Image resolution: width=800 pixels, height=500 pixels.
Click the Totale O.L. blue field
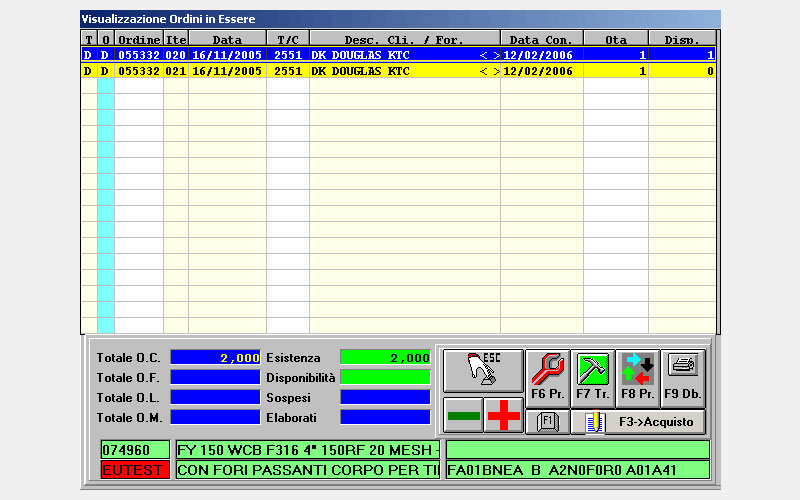point(215,397)
